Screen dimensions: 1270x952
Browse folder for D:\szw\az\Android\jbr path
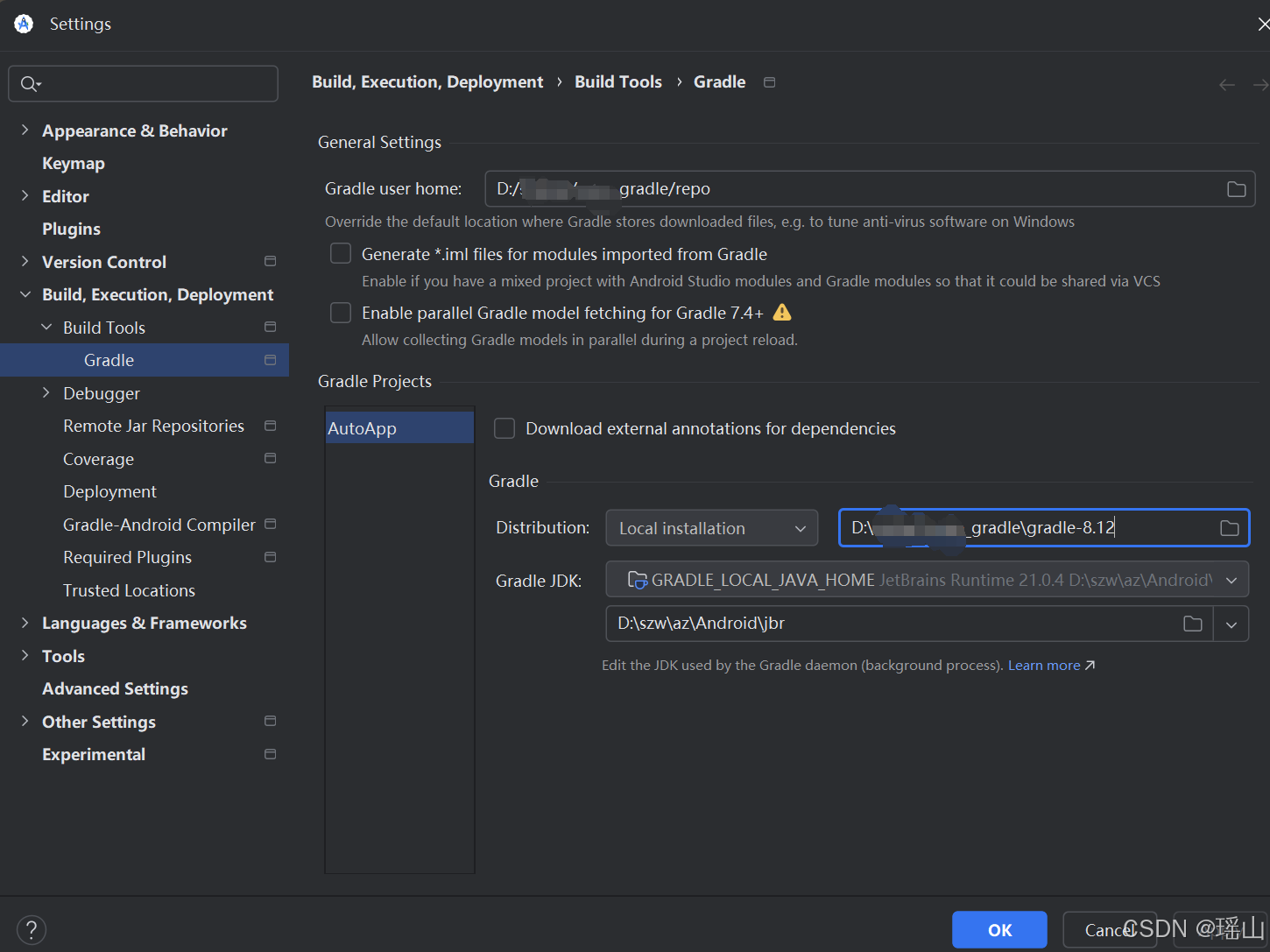point(1192,624)
